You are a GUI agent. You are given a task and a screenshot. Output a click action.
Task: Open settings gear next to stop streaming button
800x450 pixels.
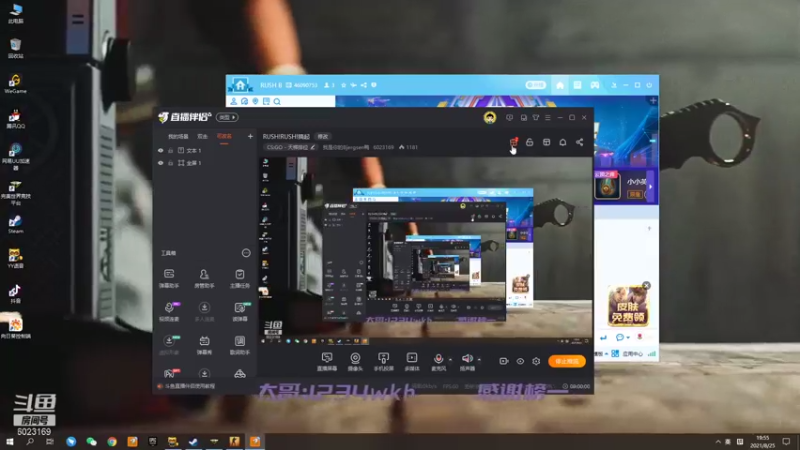(x=536, y=361)
